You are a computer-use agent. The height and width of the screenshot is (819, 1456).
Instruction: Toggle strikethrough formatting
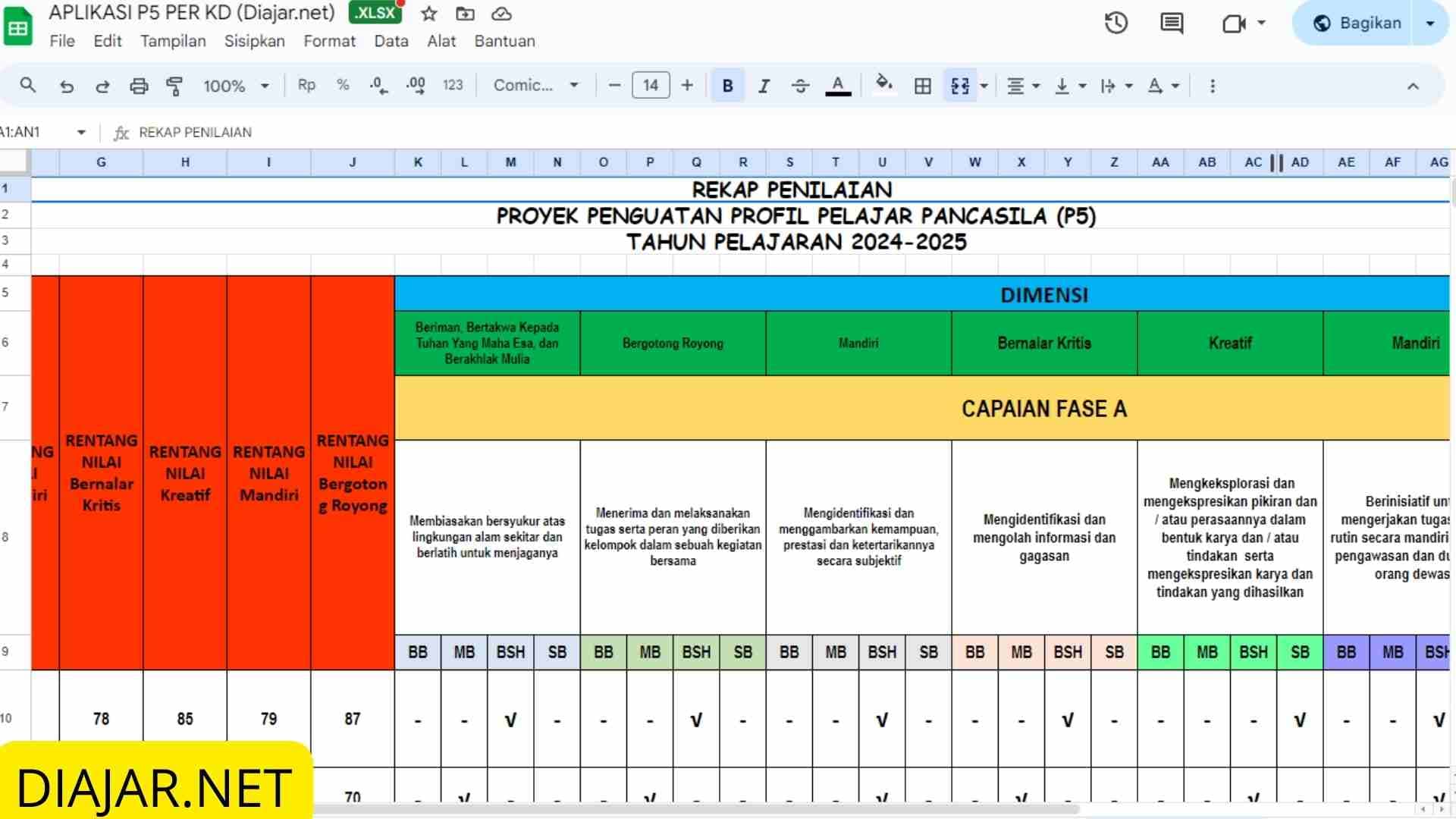(x=801, y=86)
